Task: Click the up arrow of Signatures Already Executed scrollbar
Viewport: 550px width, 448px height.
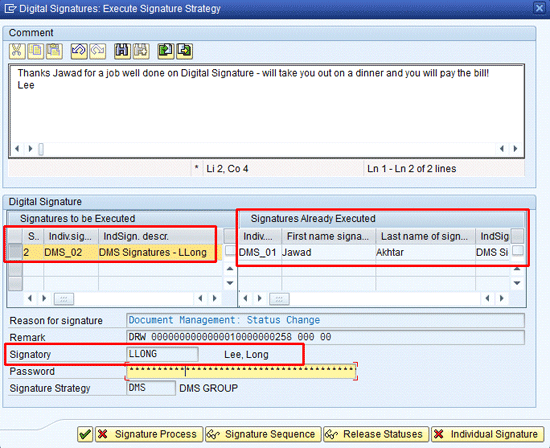Action: [x=517, y=269]
